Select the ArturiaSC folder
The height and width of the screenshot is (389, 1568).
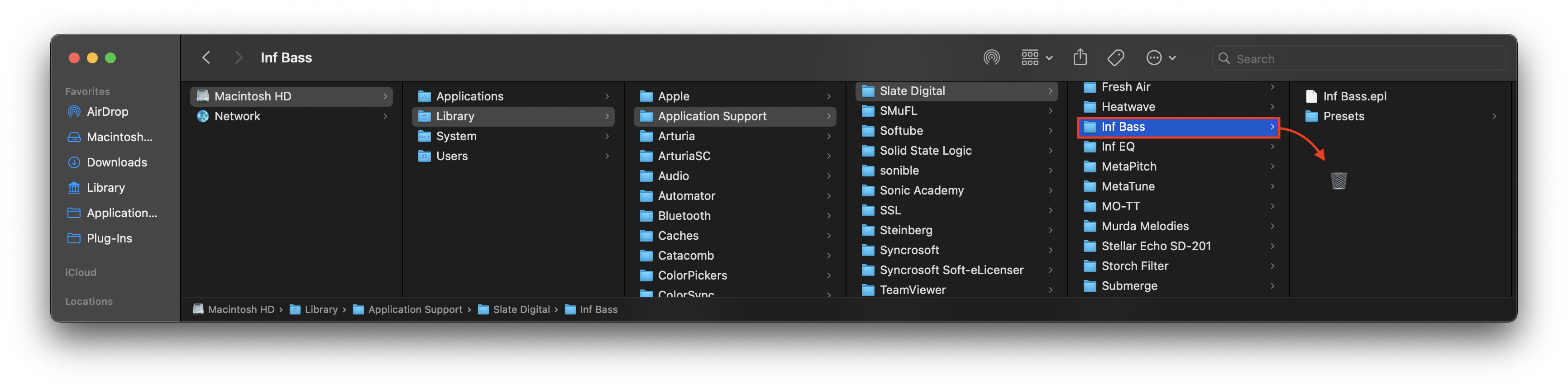(x=734, y=156)
